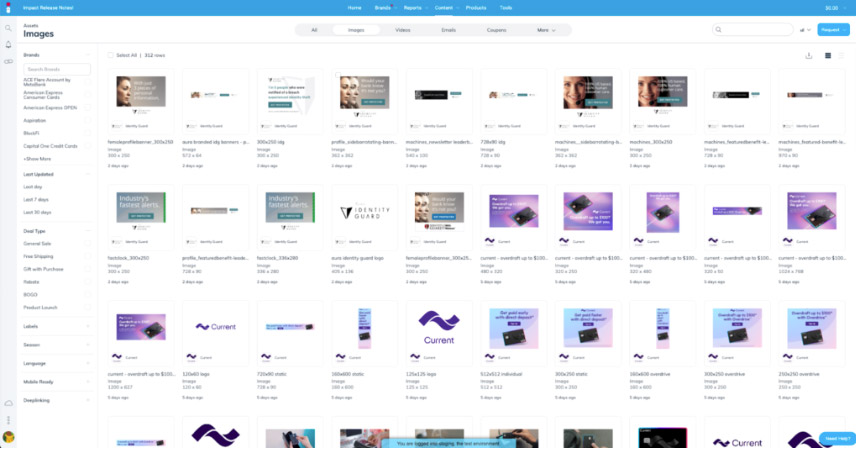Open notifications bell in left sidebar
The width and height of the screenshot is (856, 461).
tap(8, 44)
